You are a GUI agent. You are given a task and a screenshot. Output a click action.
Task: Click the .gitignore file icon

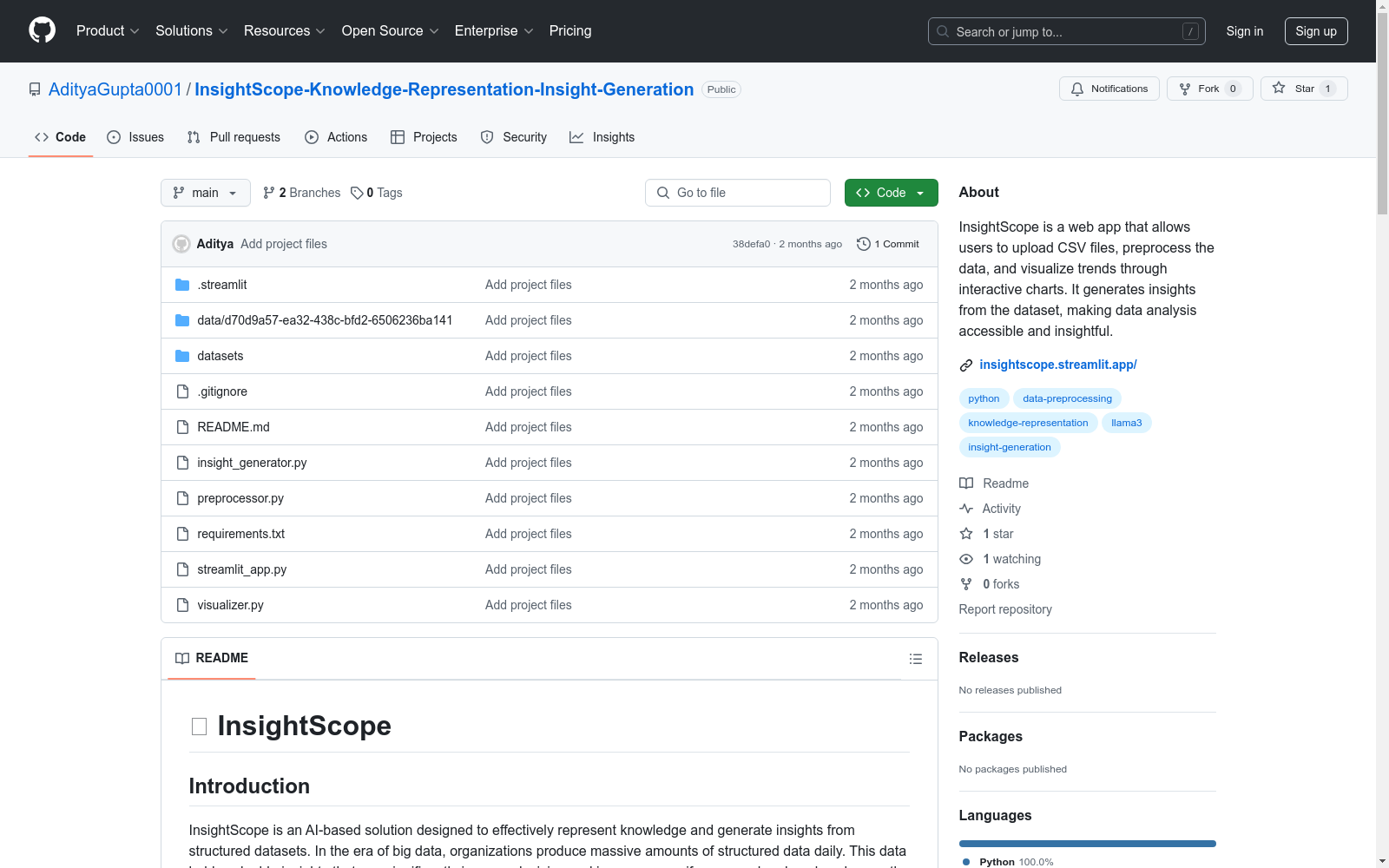click(x=182, y=391)
